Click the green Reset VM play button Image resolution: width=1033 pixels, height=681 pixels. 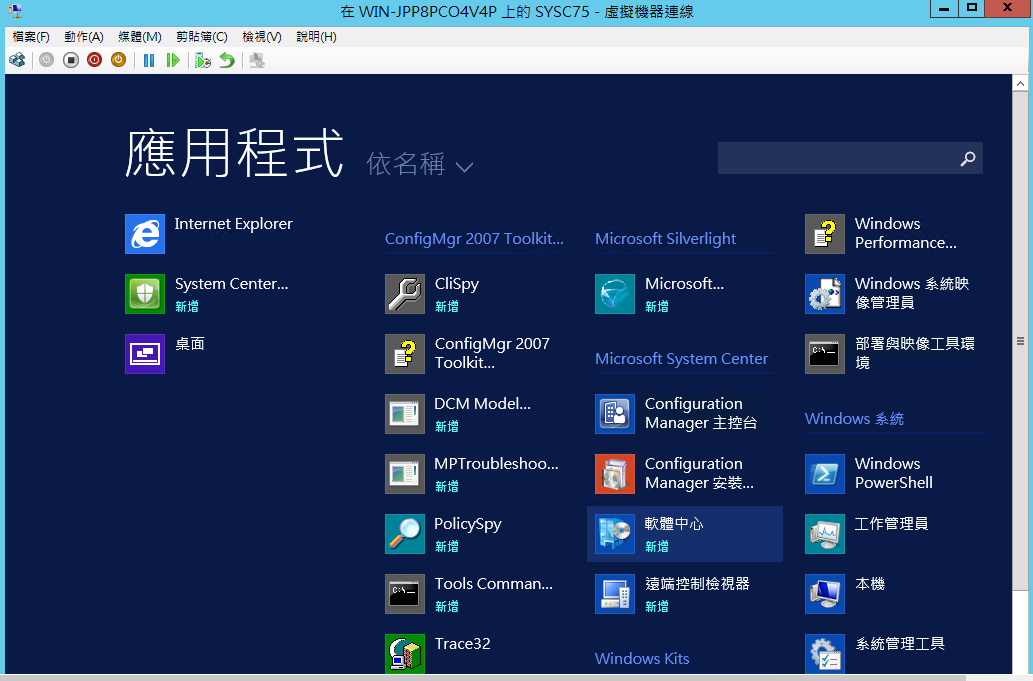[173, 61]
